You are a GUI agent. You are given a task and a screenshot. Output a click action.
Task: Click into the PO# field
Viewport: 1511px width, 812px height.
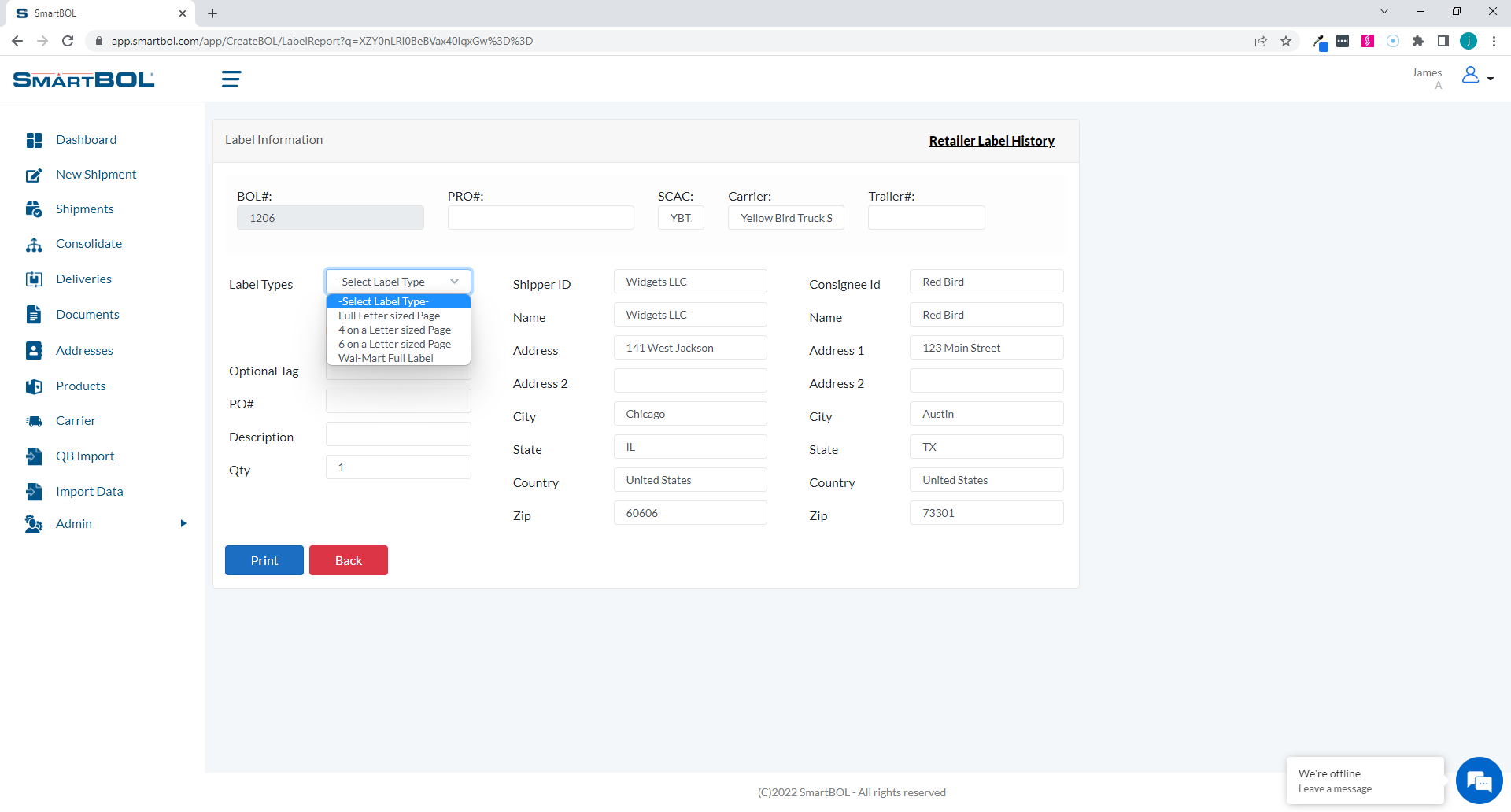[397, 400]
